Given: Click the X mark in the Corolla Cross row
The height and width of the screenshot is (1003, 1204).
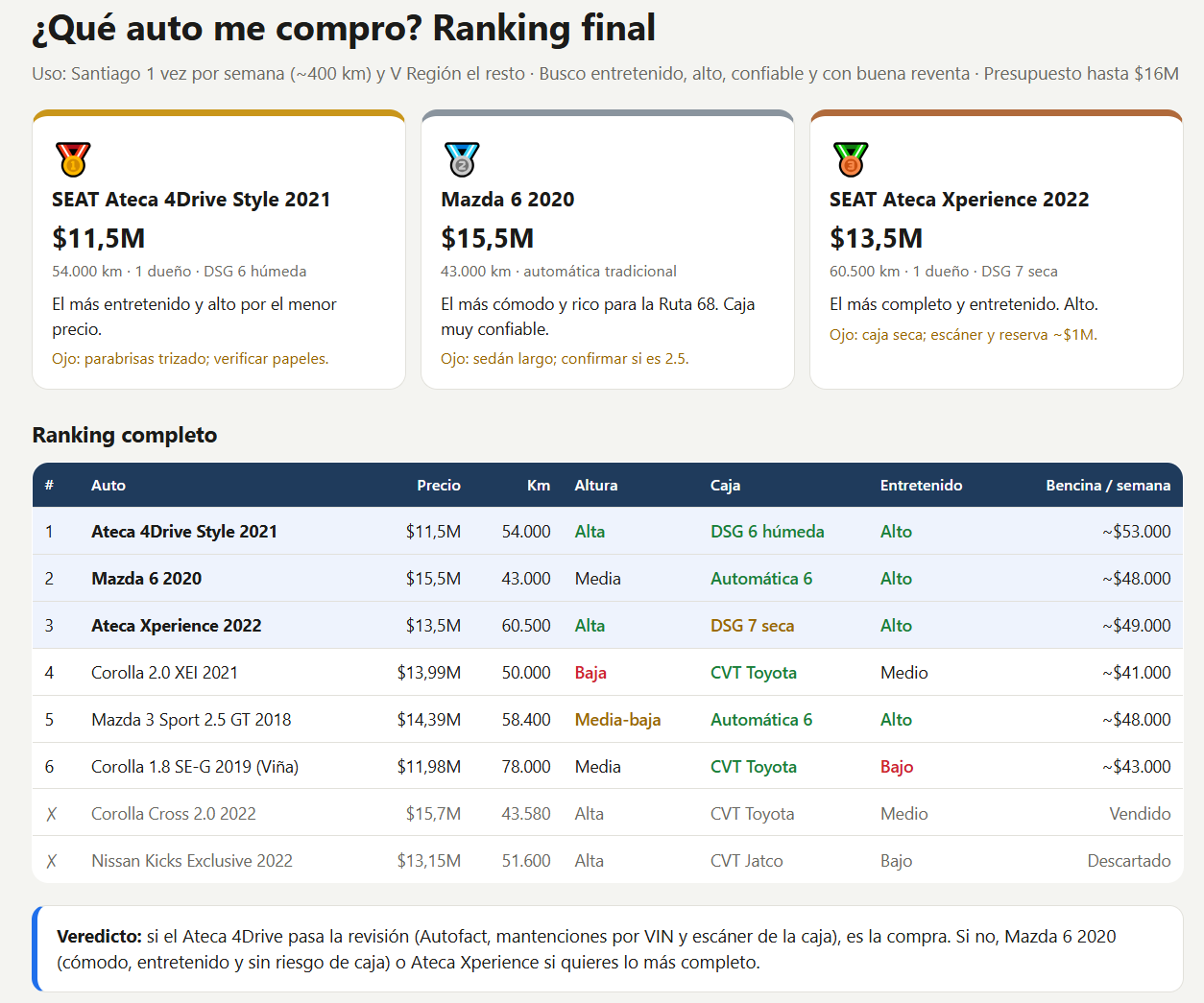Looking at the screenshot, I should tap(51, 814).
